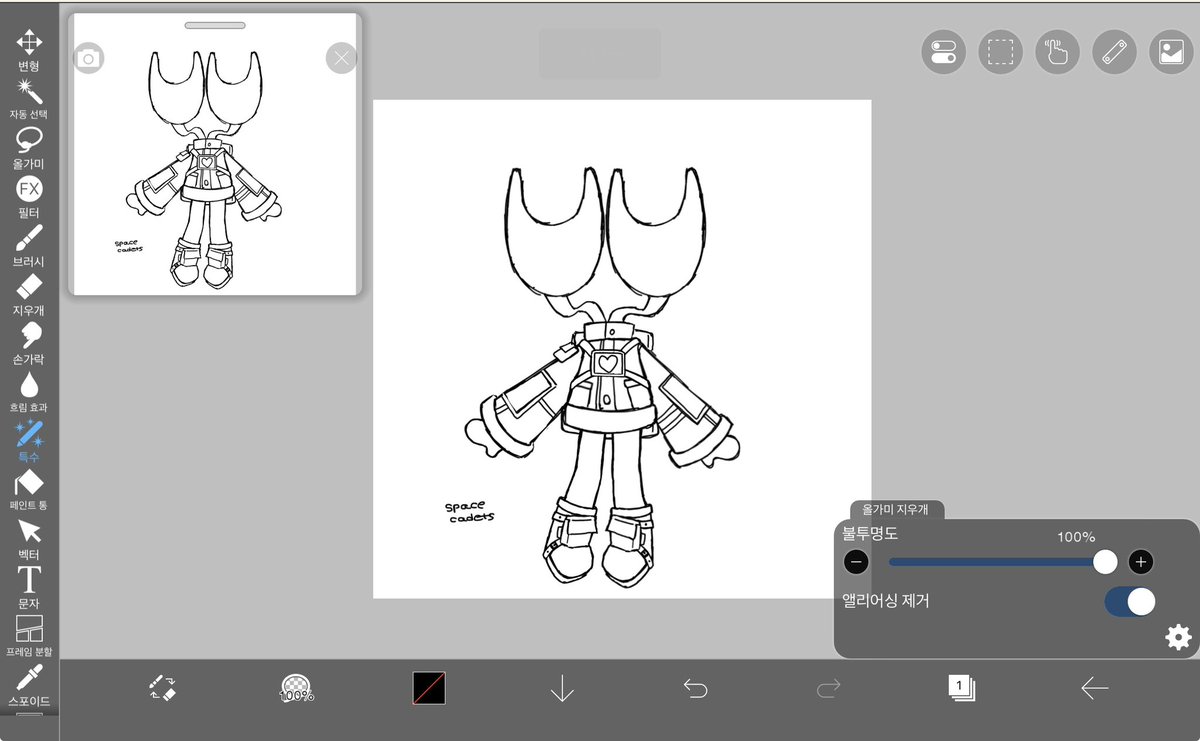The image size is (1200, 741).
Task: Open the selection area dashed-square icon
Action: [x=1000, y=52]
